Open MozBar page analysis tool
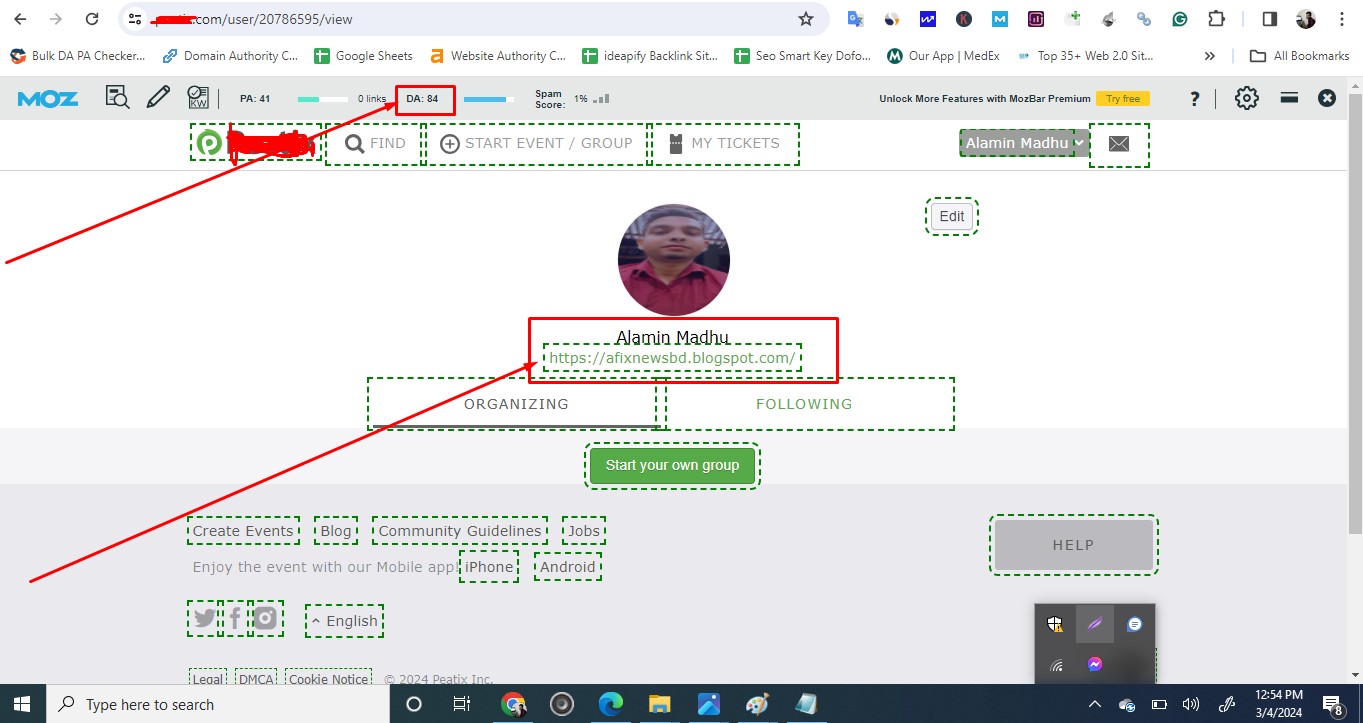The width and height of the screenshot is (1363, 723). 118,97
